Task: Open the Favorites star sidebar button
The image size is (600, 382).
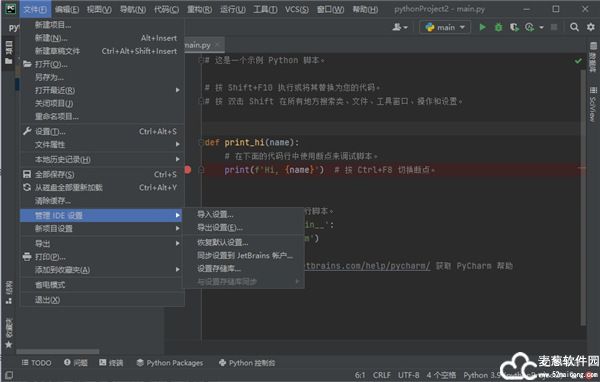Action: tap(9, 333)
